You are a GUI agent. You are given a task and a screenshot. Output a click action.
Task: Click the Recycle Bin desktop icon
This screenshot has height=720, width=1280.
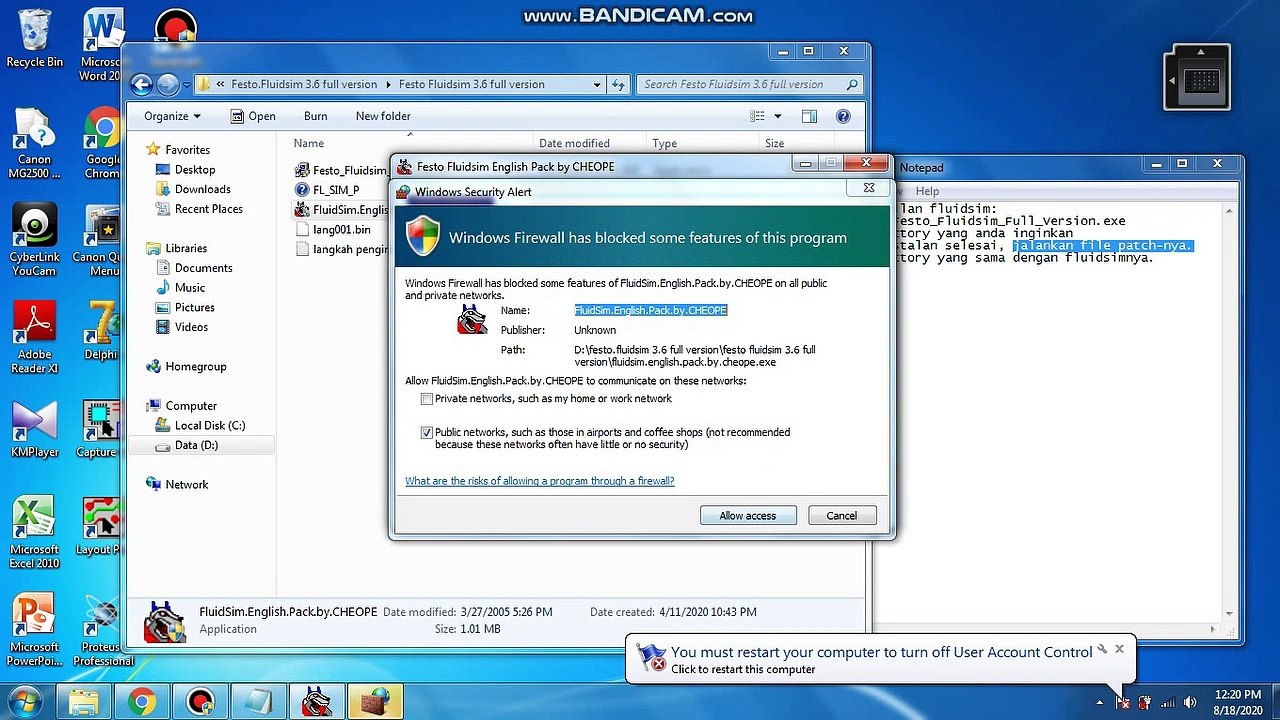point(34,39)
